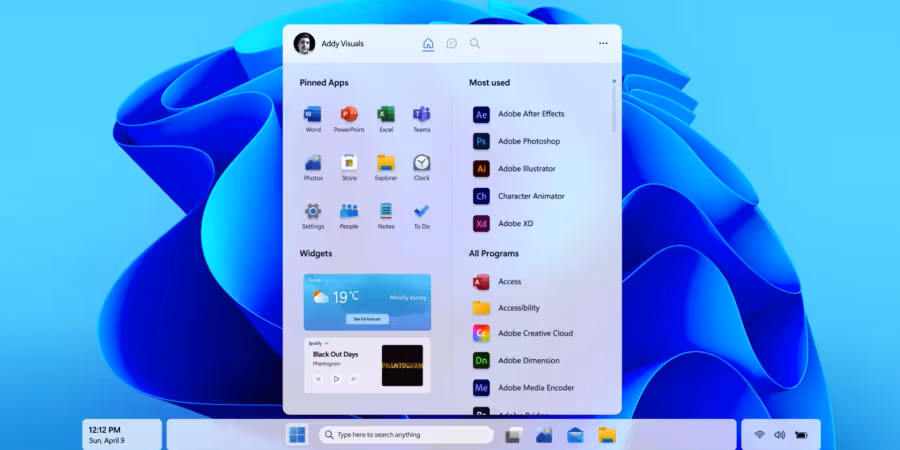Open the Phantogram album art thumbnail
The height and width of the screenshot is (450, 900).
tap(402, 366)
